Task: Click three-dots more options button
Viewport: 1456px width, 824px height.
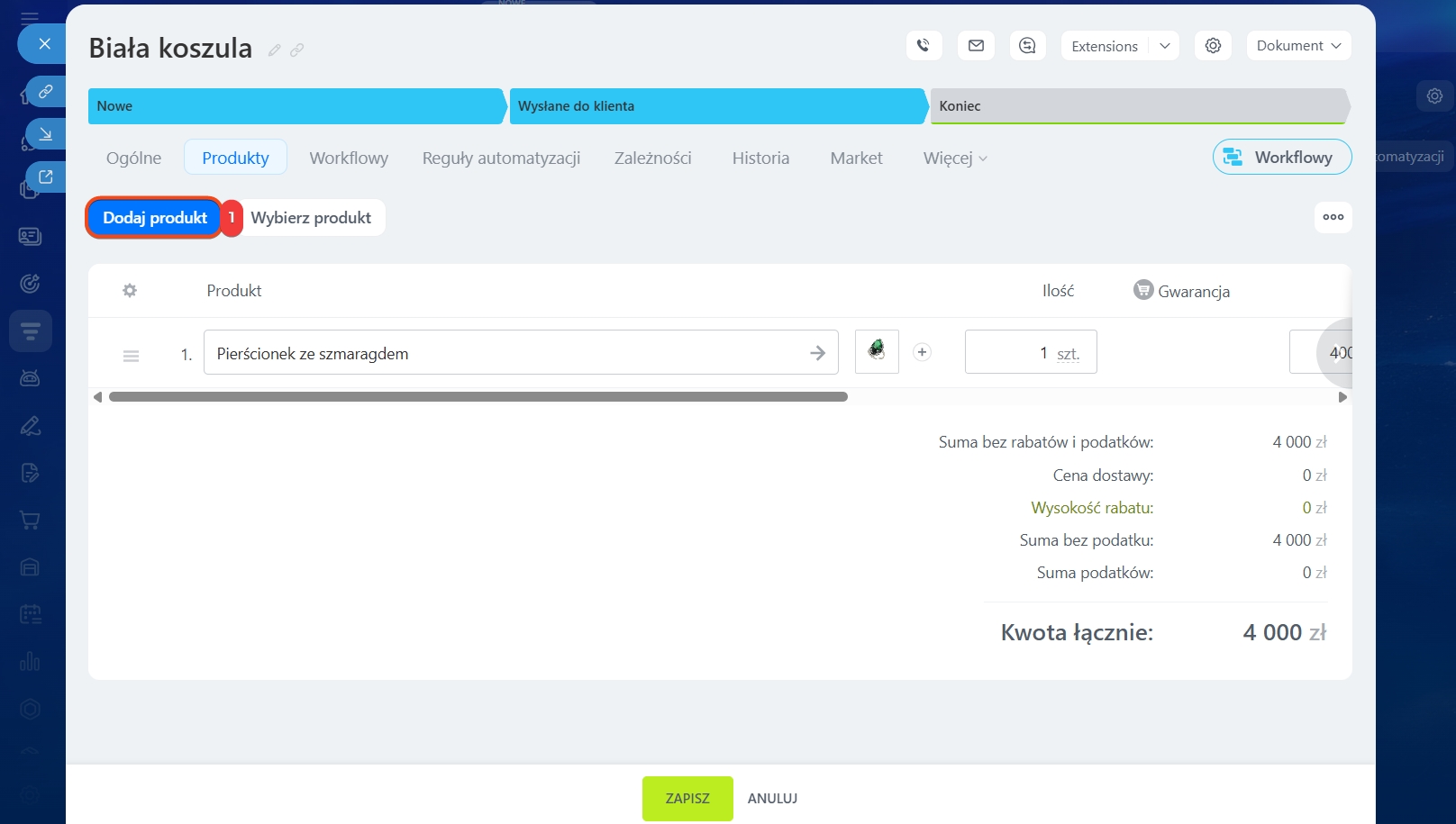Action: point(1333,217)
